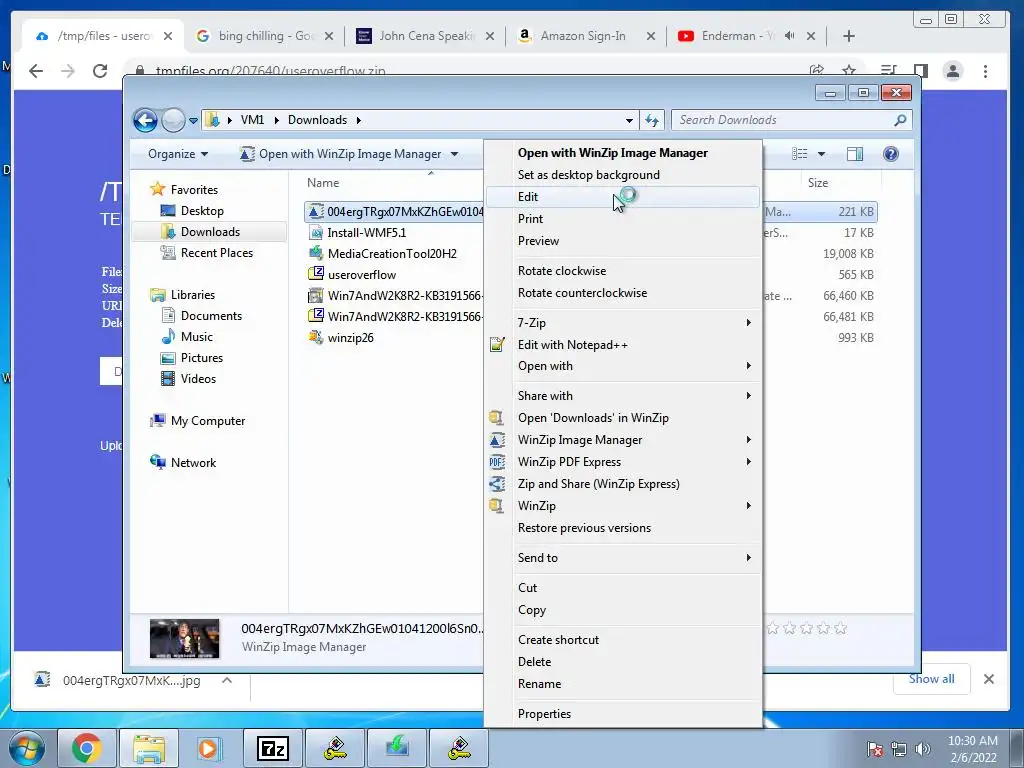Expand the Share with submenu
This screenshot has width=1024, height=768.
(622, 396)
